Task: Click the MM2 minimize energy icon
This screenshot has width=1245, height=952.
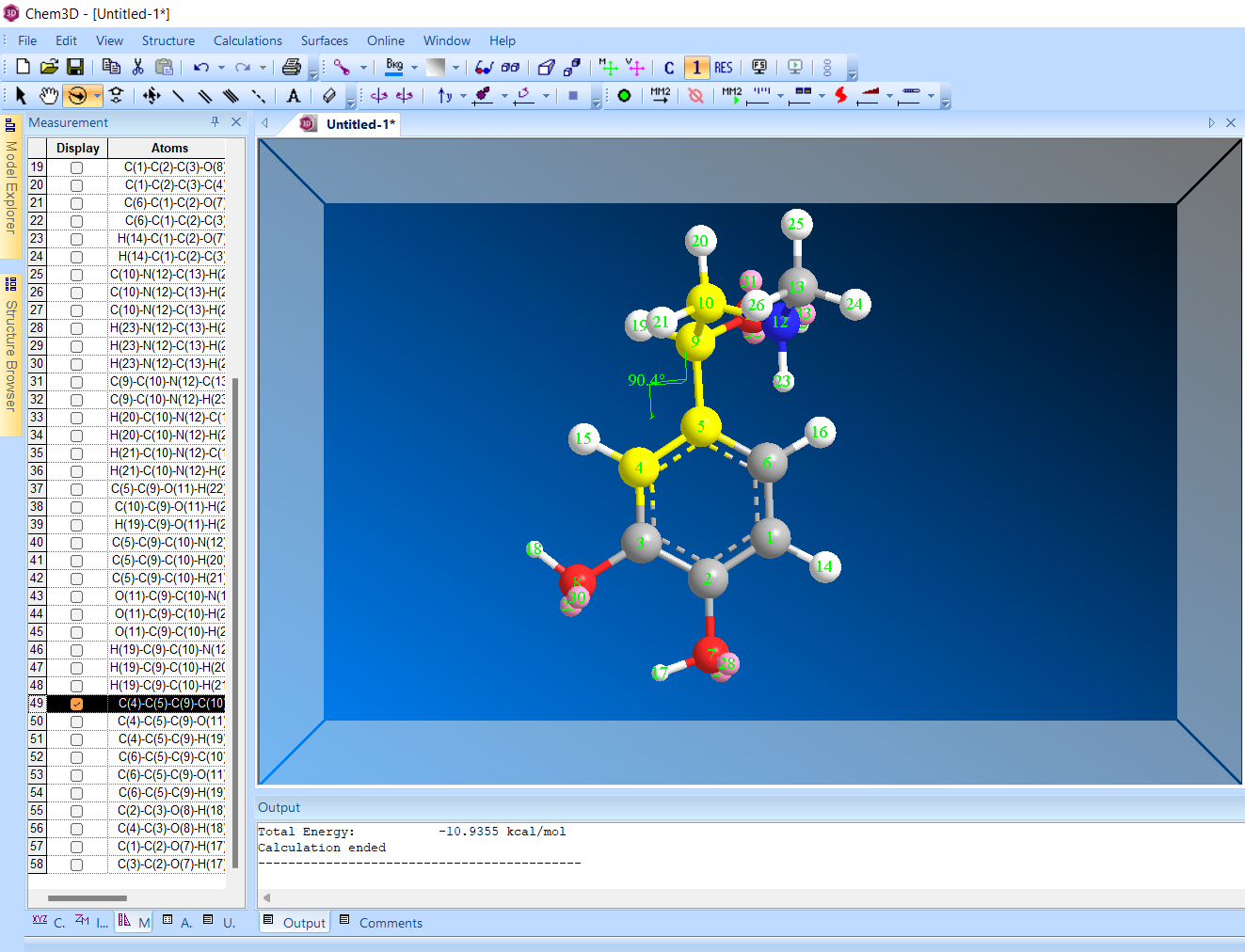Action: 660,95
